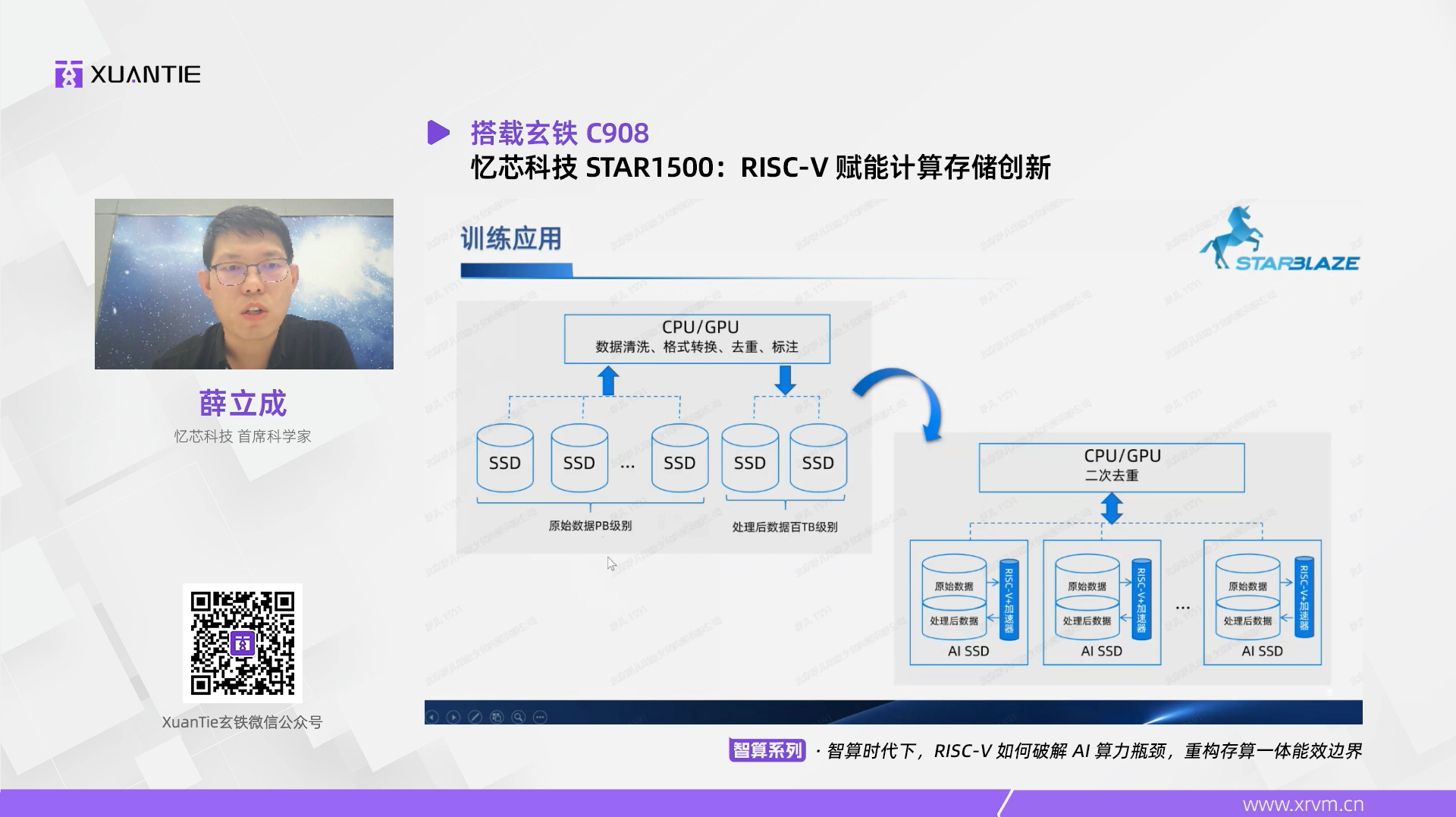Go to the previous slide
This screenshot has width=1456, height=817.
[x=432, y=717]
